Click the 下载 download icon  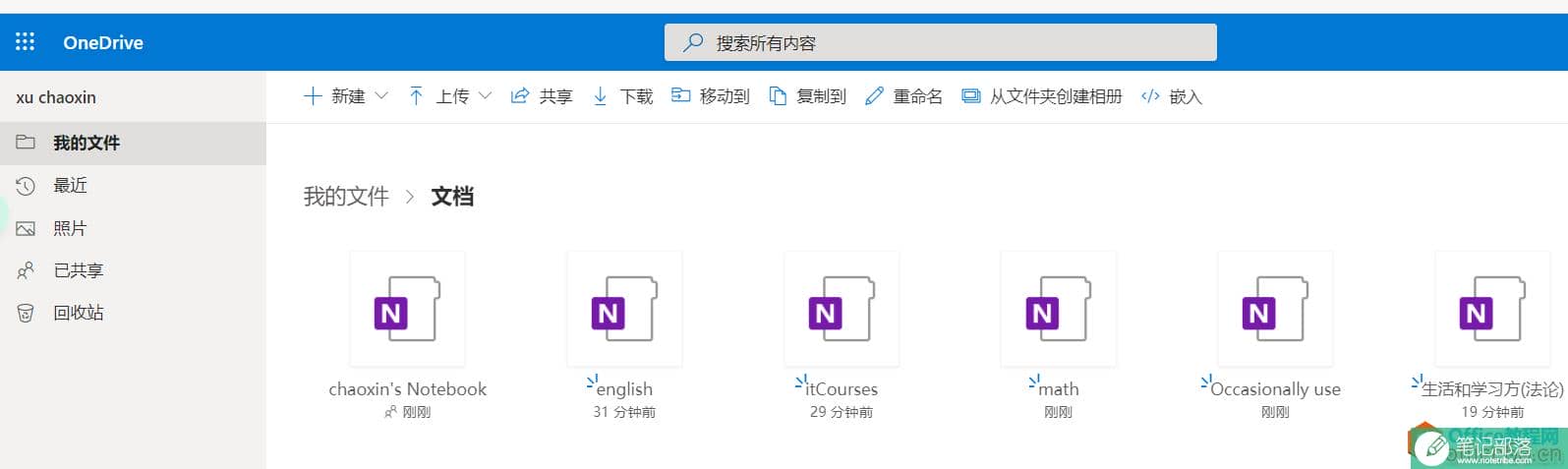(600, 95)
